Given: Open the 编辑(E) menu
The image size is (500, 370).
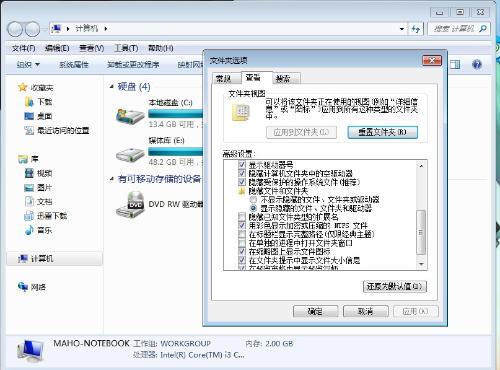Looking at the screenshot, I should coord(57,48).
